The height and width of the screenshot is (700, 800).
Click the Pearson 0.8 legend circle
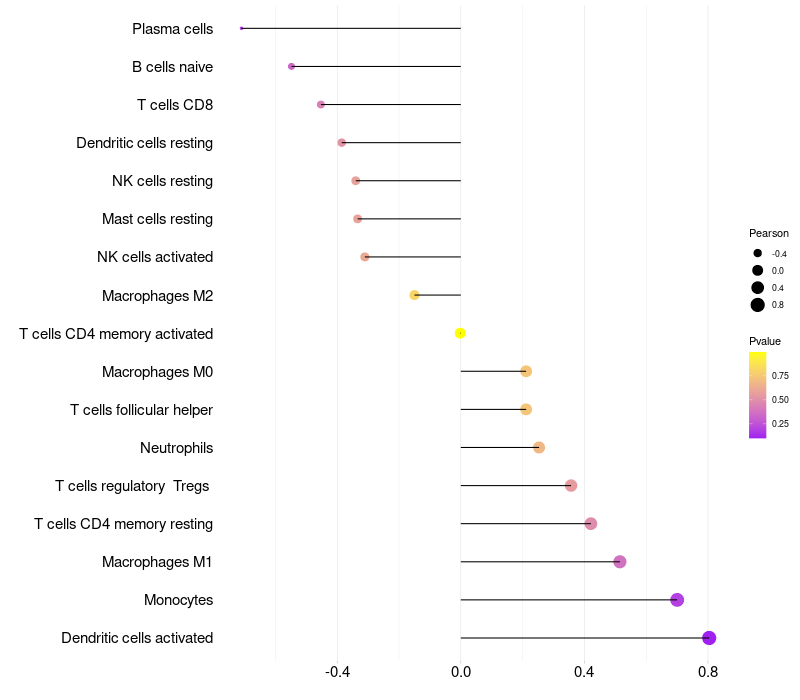pyautogui.click(x=758, y=305)
